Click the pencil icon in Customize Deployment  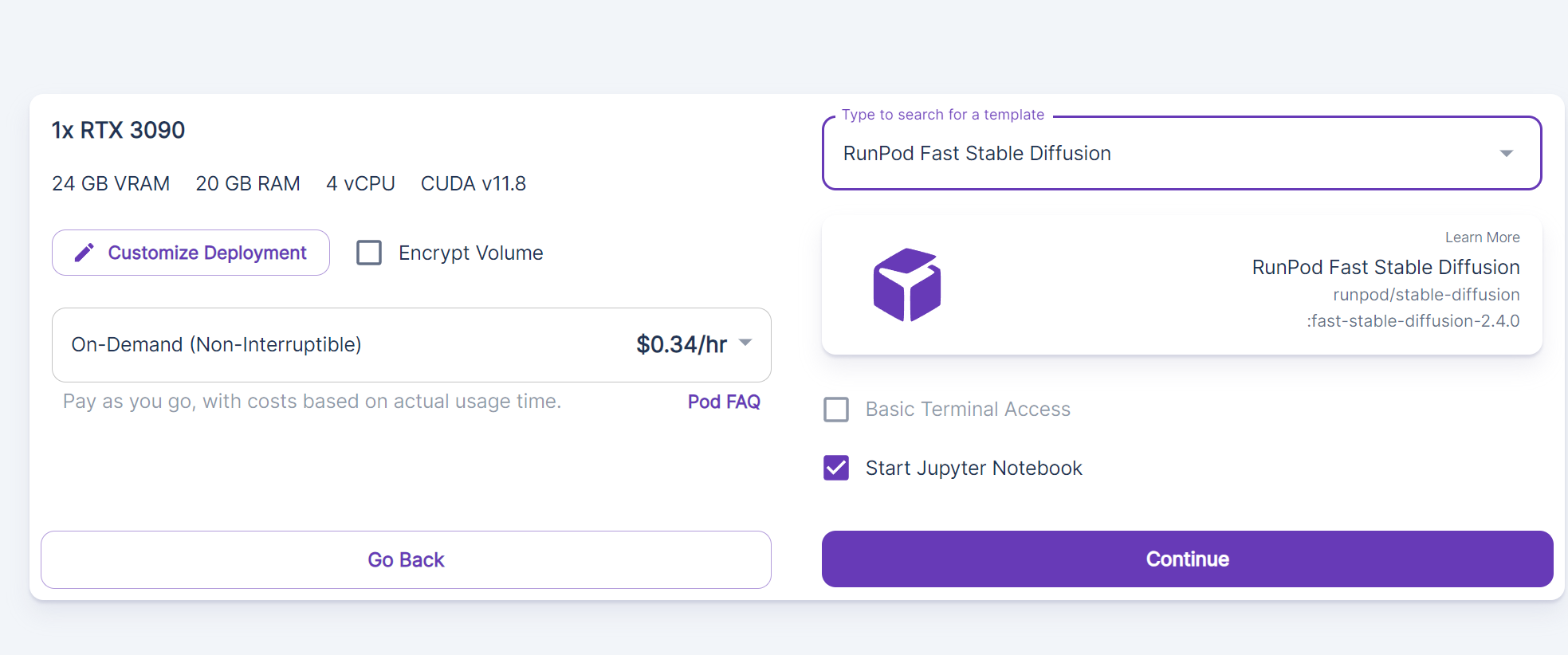[x=84, y=253]
